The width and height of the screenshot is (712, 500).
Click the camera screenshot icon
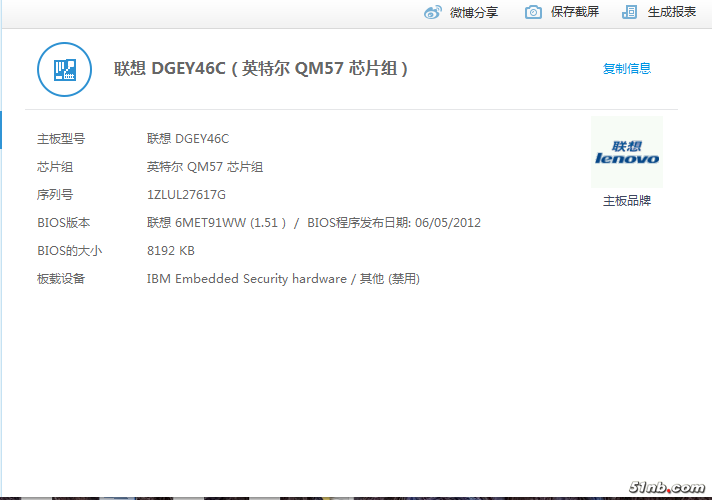(533, 12)
